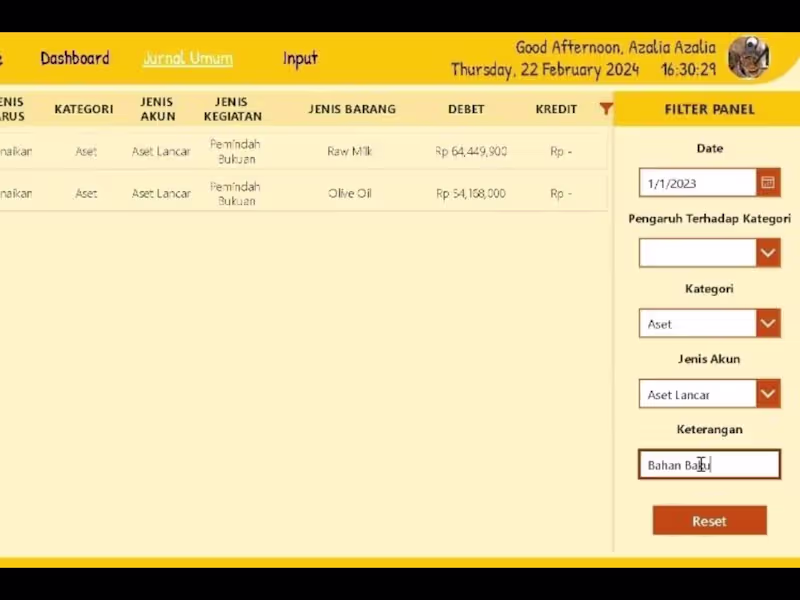Open the Dashboard menu item
Screen dimensions: 800x600
point(75,58)
